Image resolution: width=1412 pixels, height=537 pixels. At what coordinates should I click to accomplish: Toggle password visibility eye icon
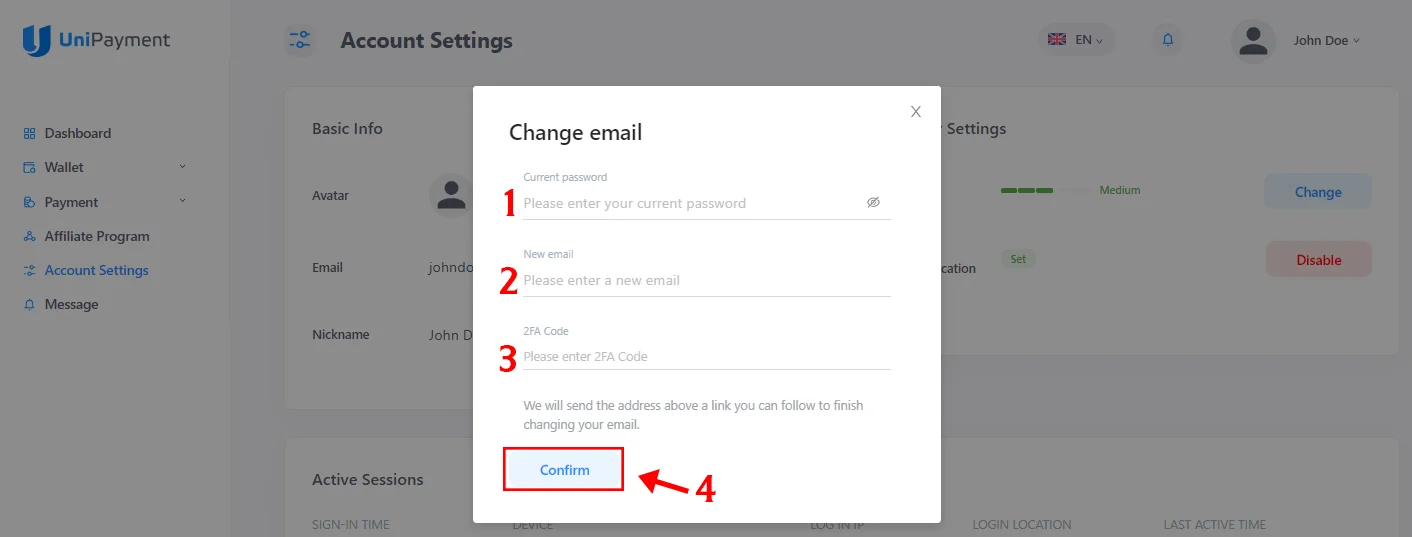click(873, 203)
